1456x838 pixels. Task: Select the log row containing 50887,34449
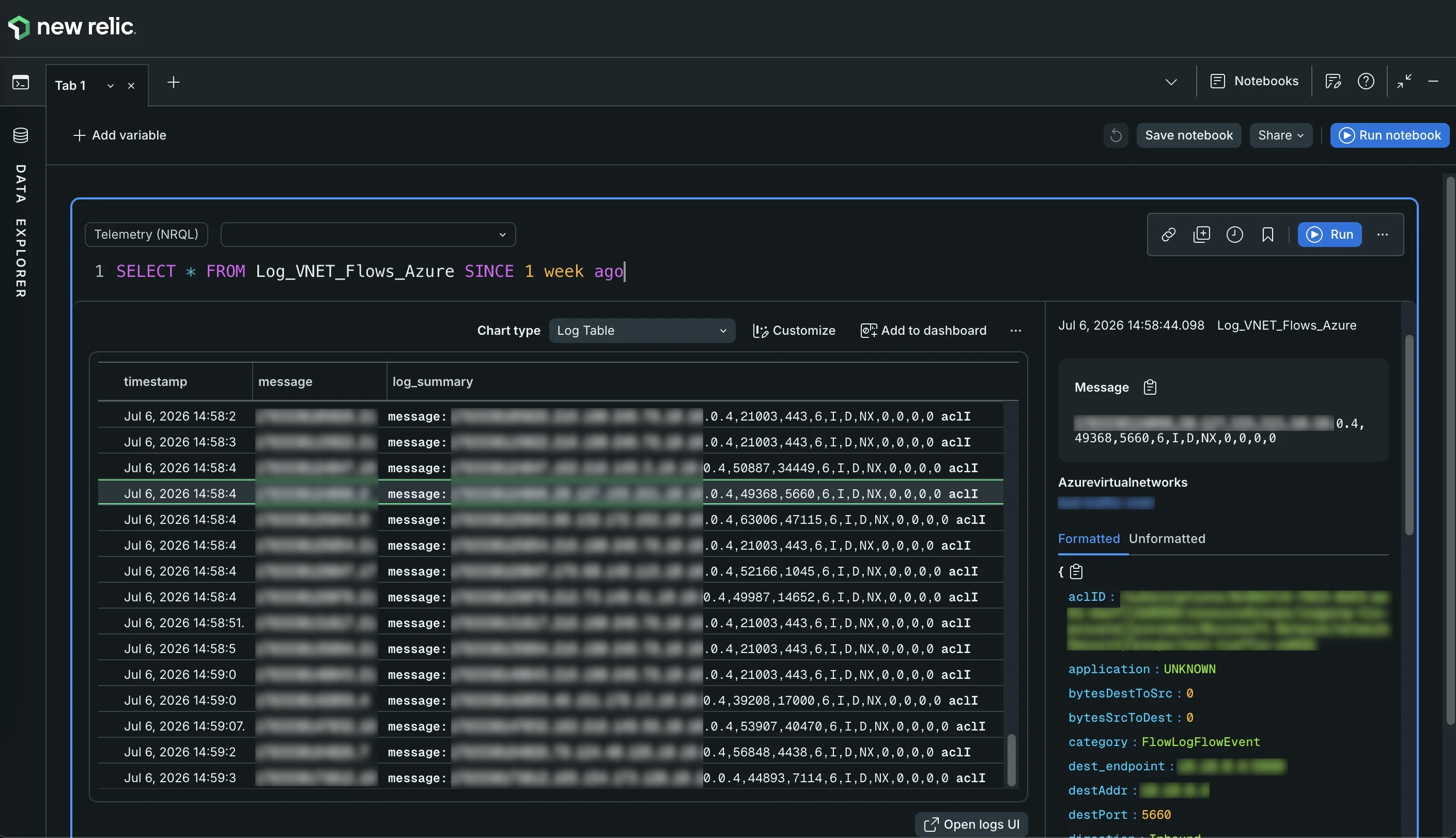550,468
